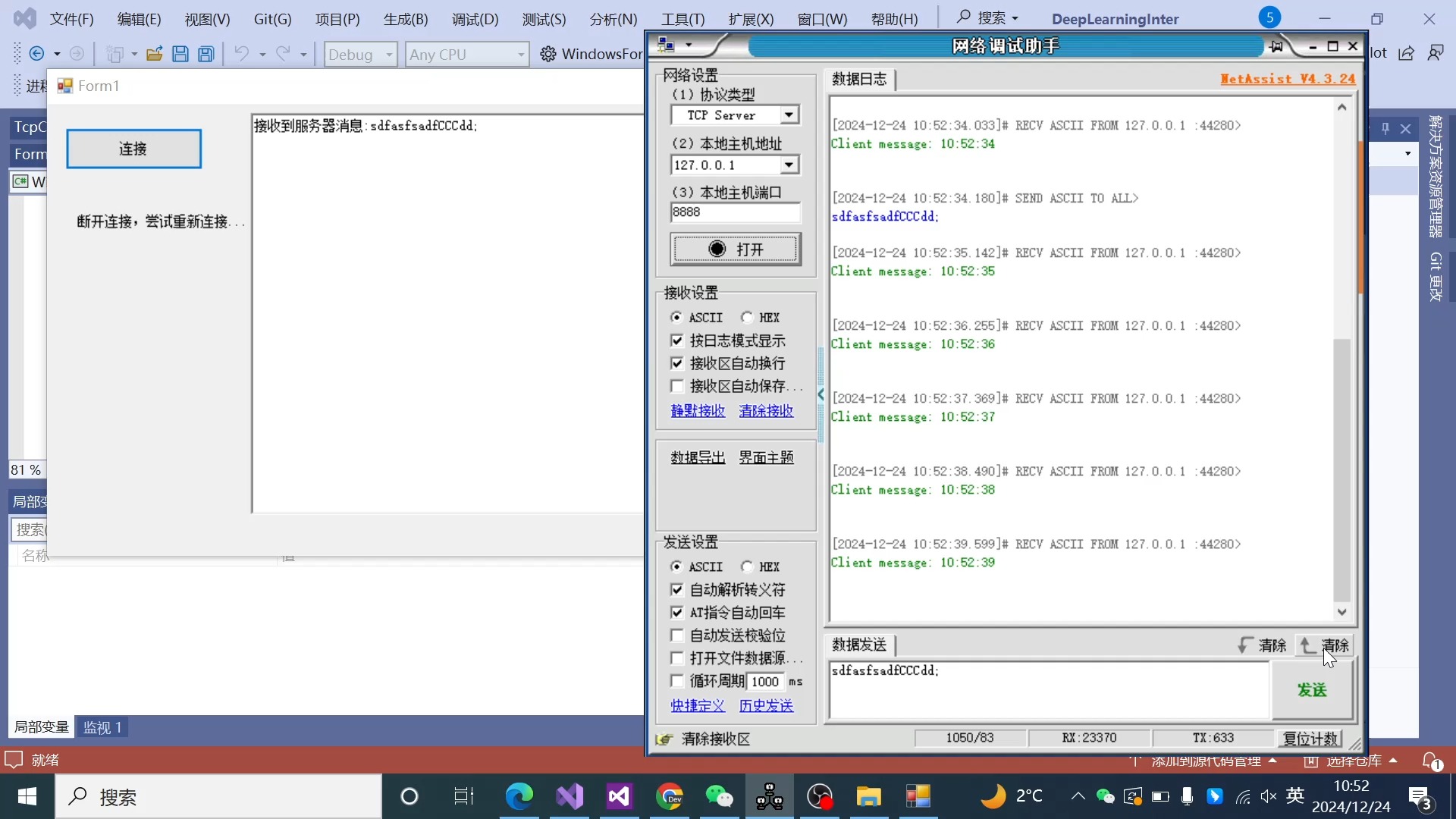Click the Visual Studio share icon
1456x819 pixels.
click(1407, 53)
